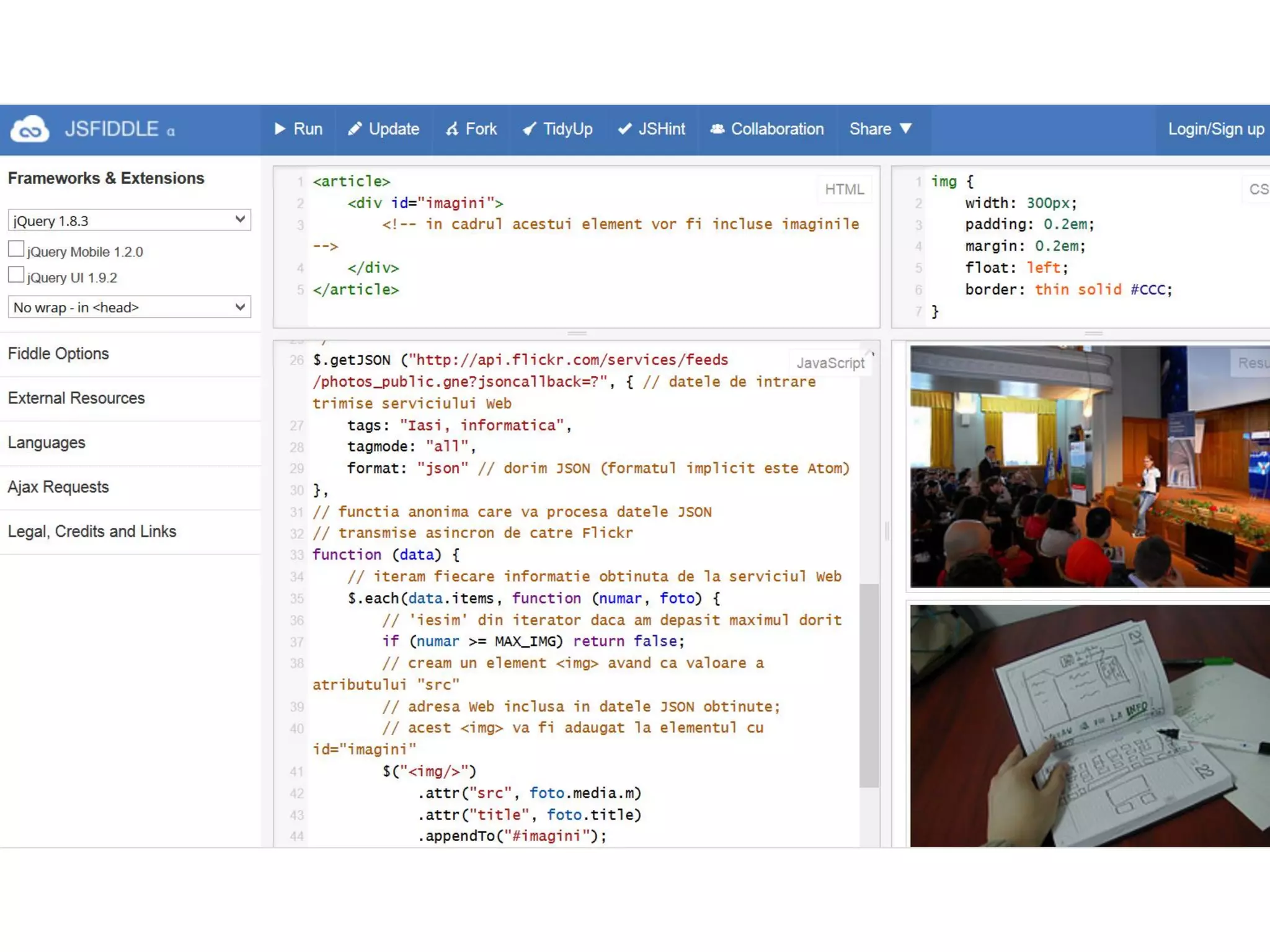Click the Update pencil icon
The width and height of the screenshot is (1270, 952).
click(354, 129)
